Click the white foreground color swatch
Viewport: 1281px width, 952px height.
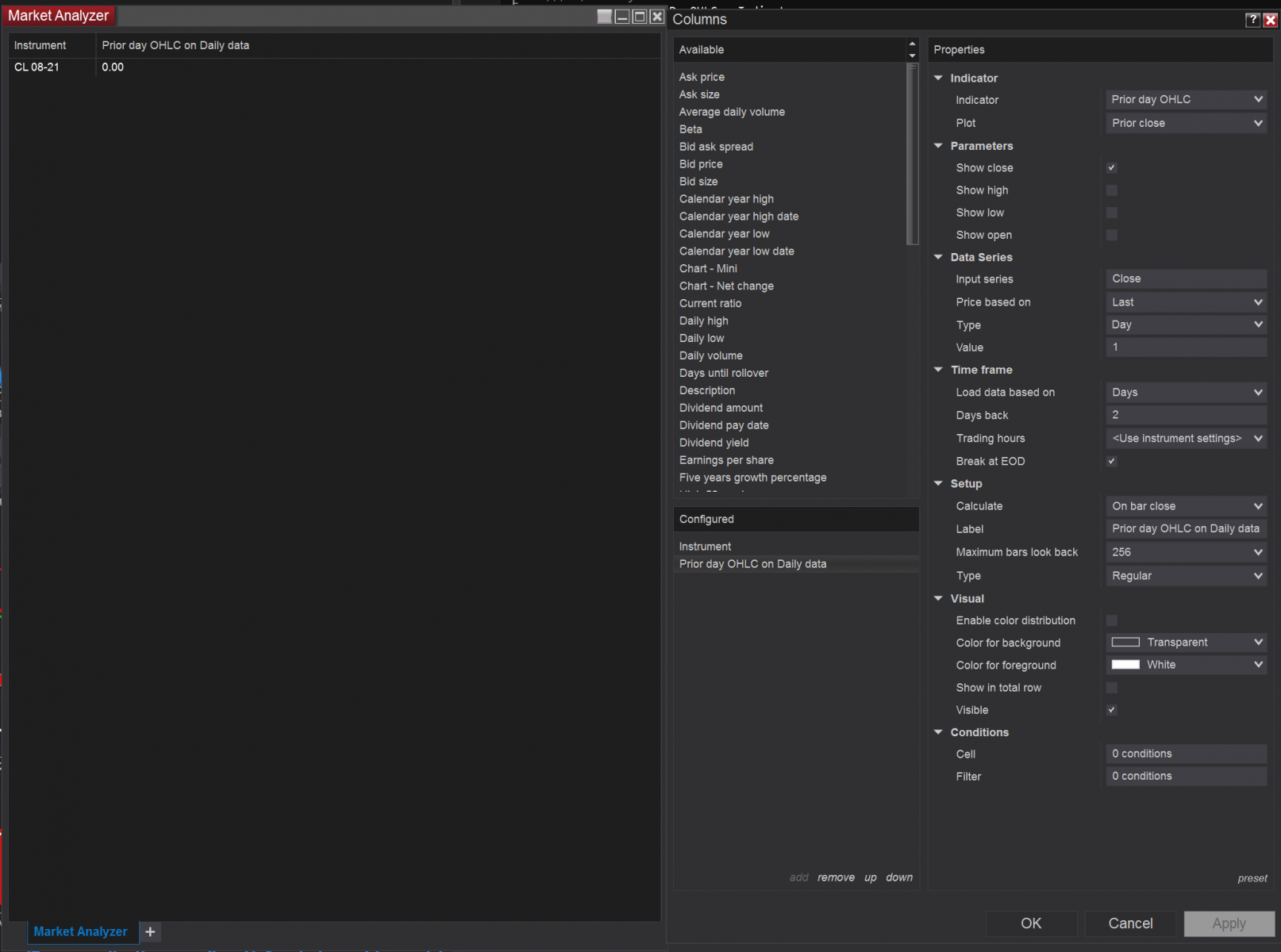click(x=1125, y=664)
